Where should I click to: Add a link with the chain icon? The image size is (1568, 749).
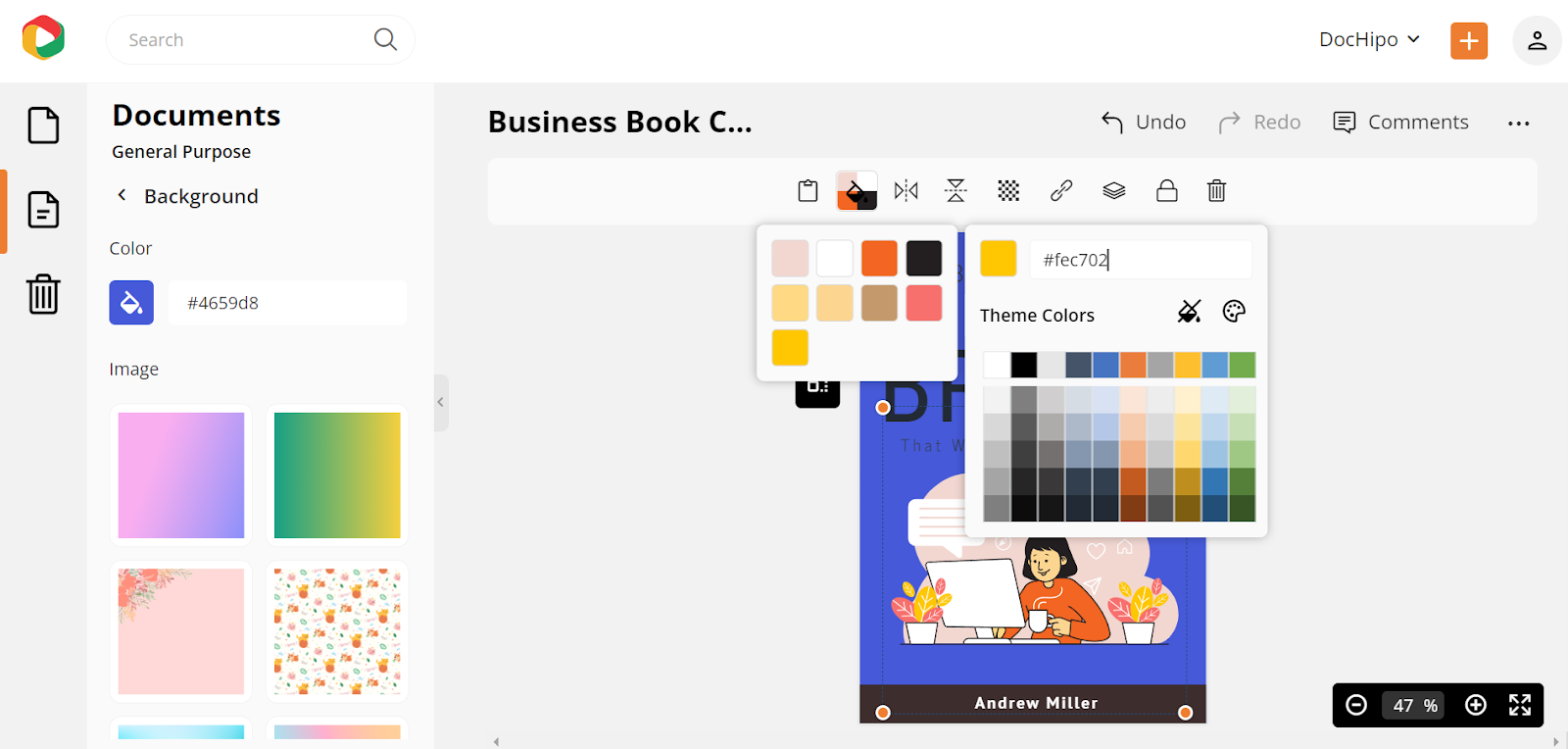1061,190
